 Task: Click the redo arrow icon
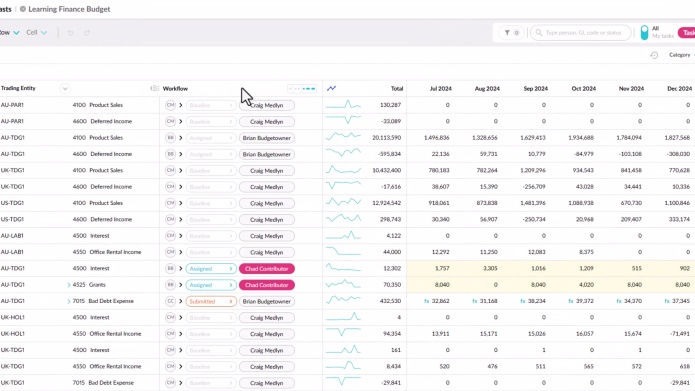click(x=87, y=33)
